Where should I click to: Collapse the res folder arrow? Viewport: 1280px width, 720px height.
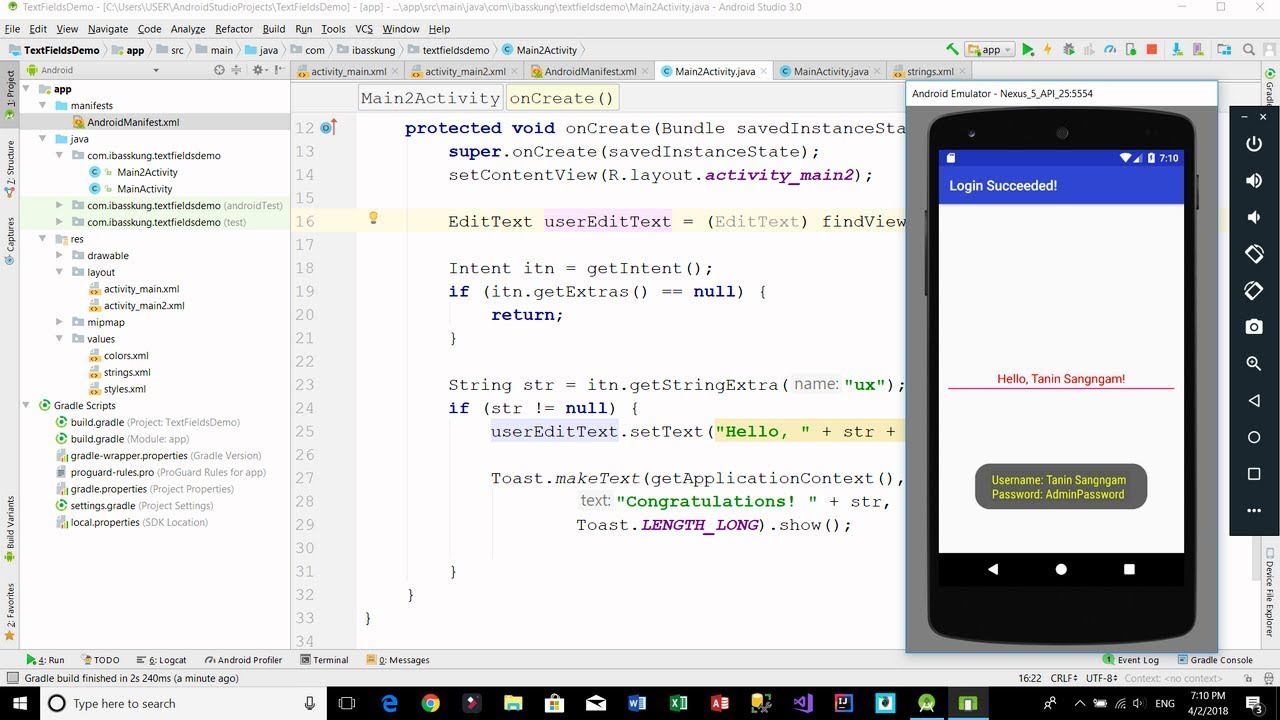coord(43,239)
